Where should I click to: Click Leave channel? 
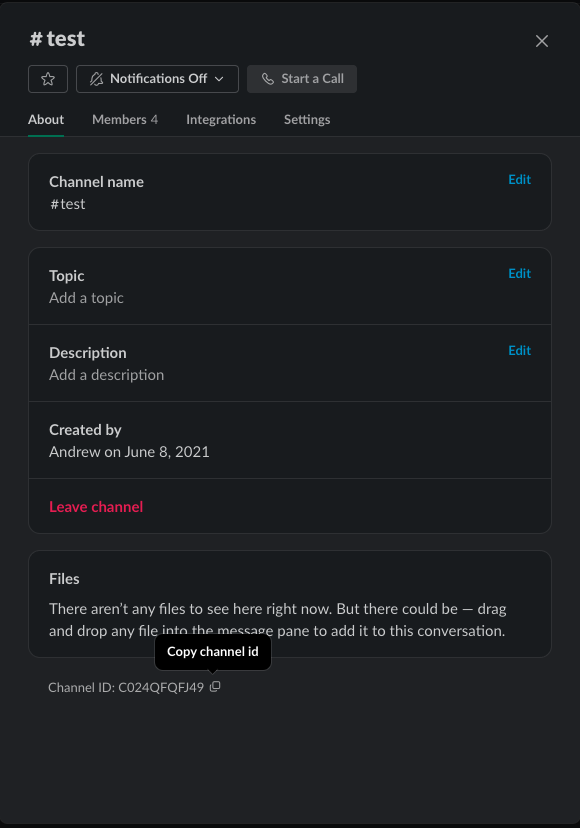[95, 506]
